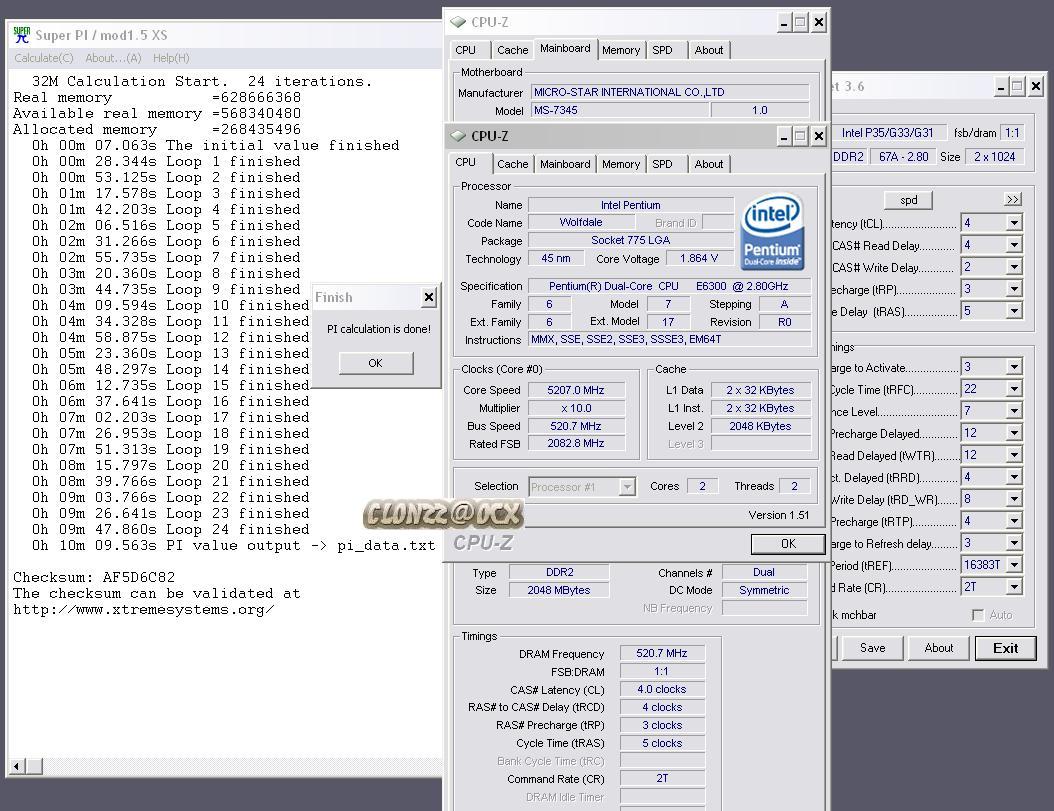Click the DRAM Frequency value 520.7 MHz

click(x=661, y=653)
